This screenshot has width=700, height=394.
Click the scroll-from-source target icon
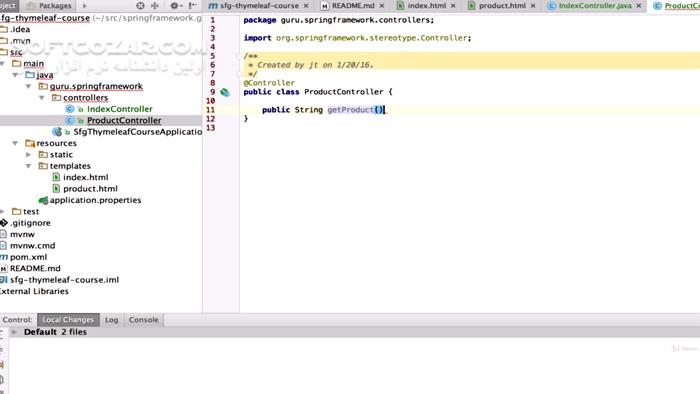(x=140, y=6)
